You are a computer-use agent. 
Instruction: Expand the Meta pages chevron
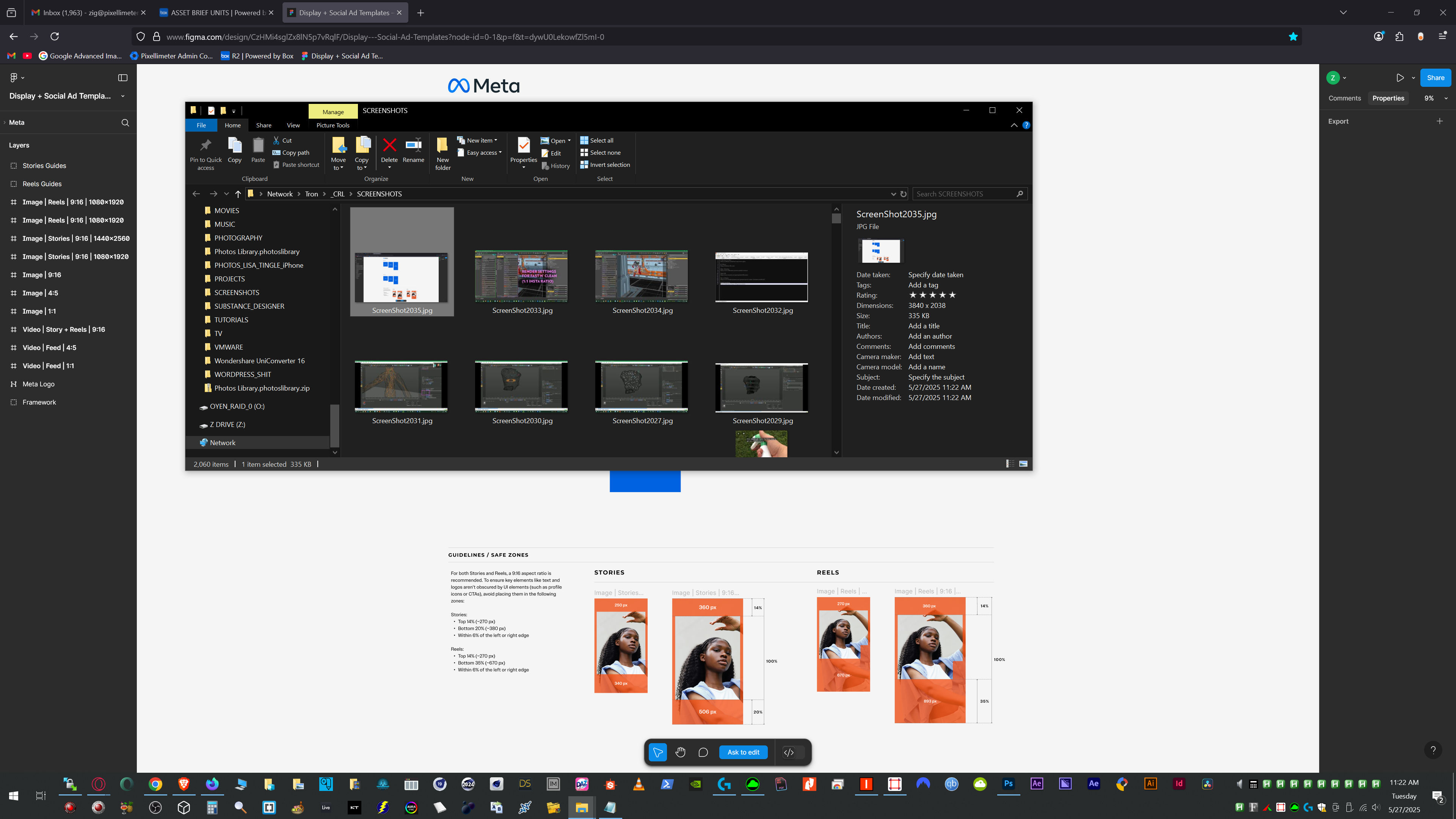tap(5, 122)
